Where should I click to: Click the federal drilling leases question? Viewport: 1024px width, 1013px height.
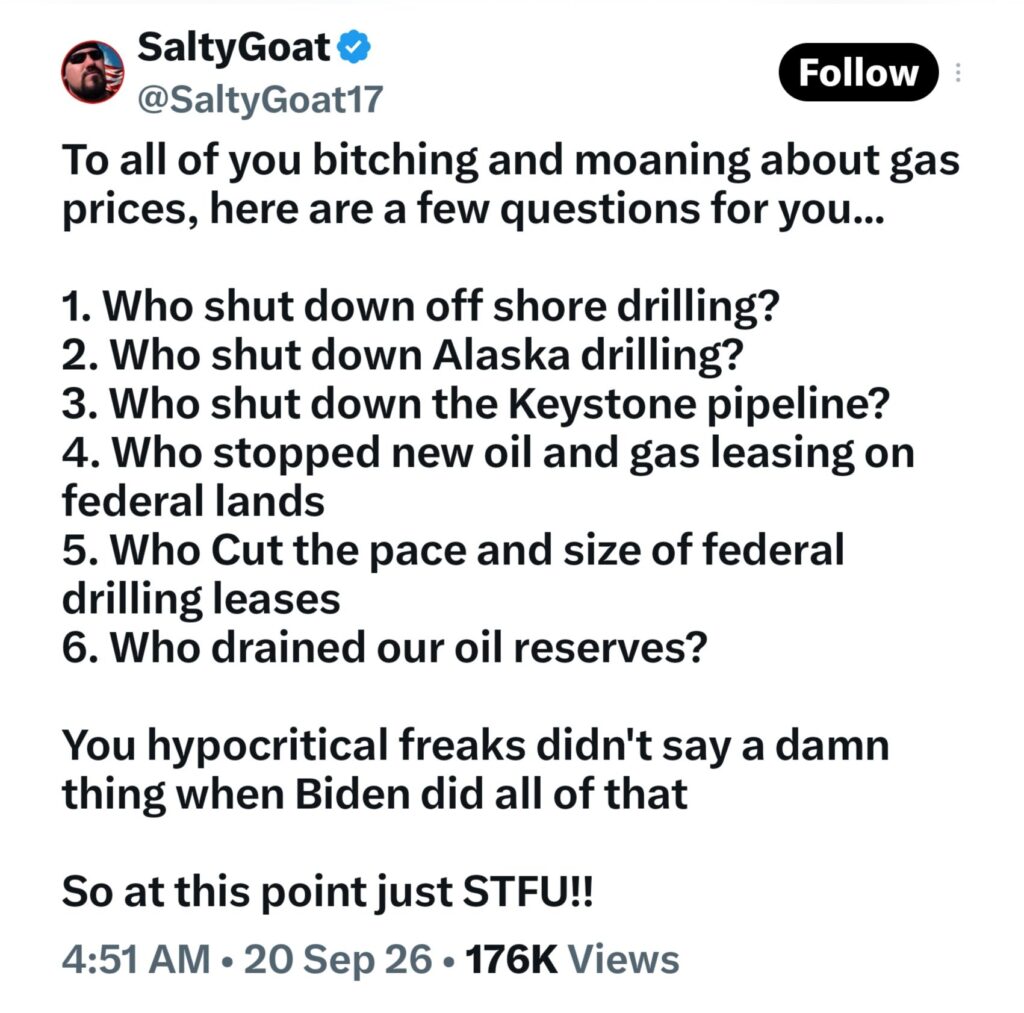tap(453, 574)
